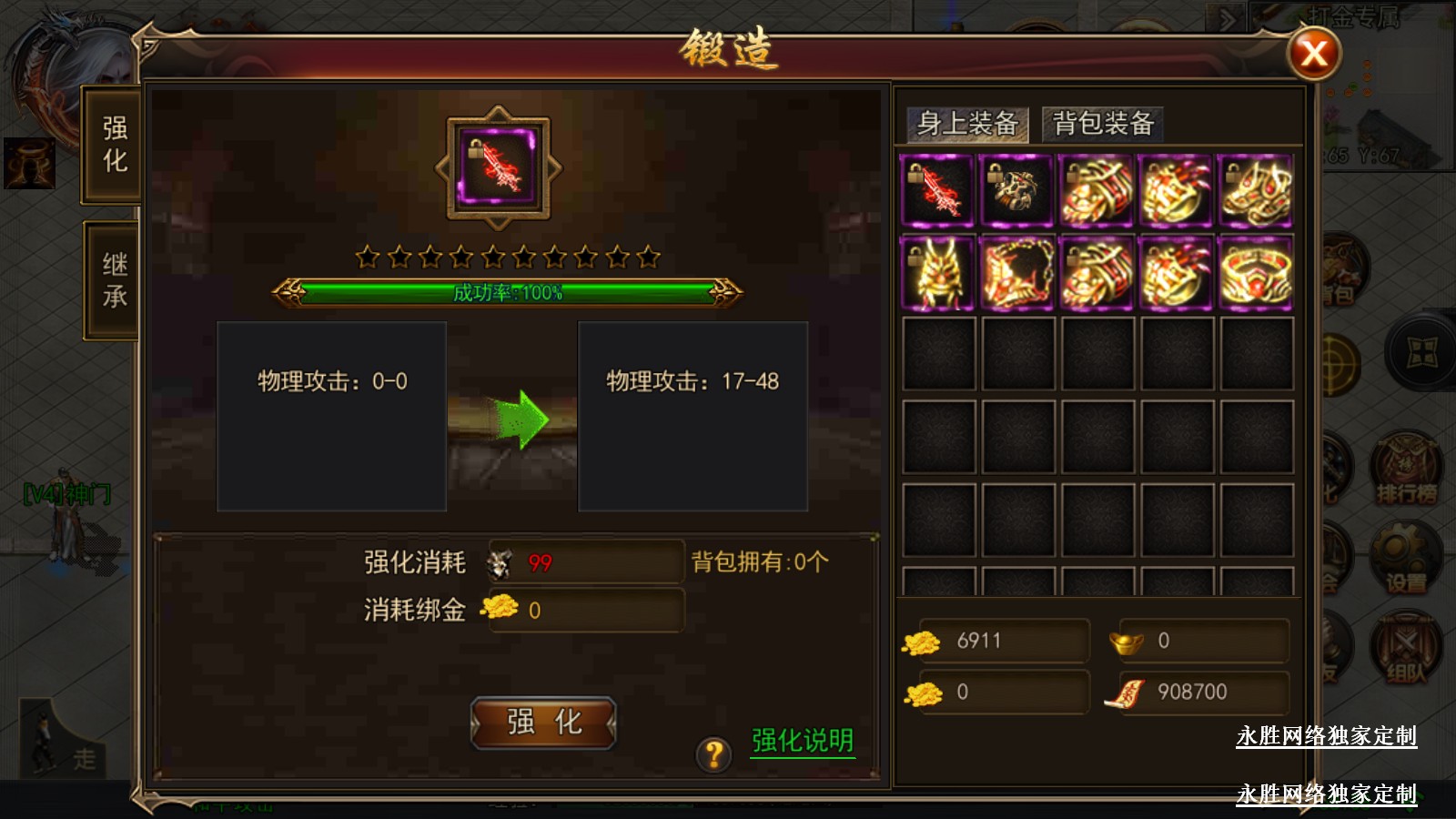Switch to the 身上装备 tab

[x=967, y=124]
